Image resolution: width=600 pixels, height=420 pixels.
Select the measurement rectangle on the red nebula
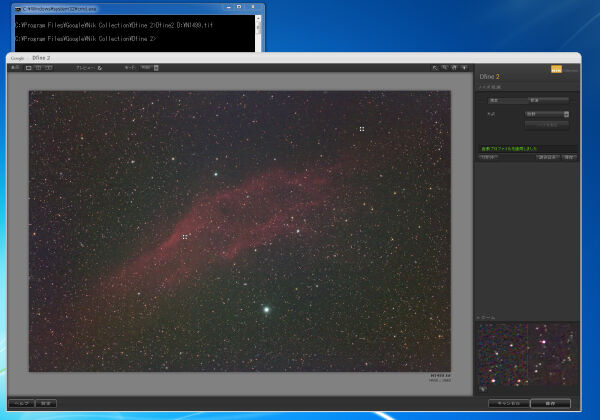185,237
